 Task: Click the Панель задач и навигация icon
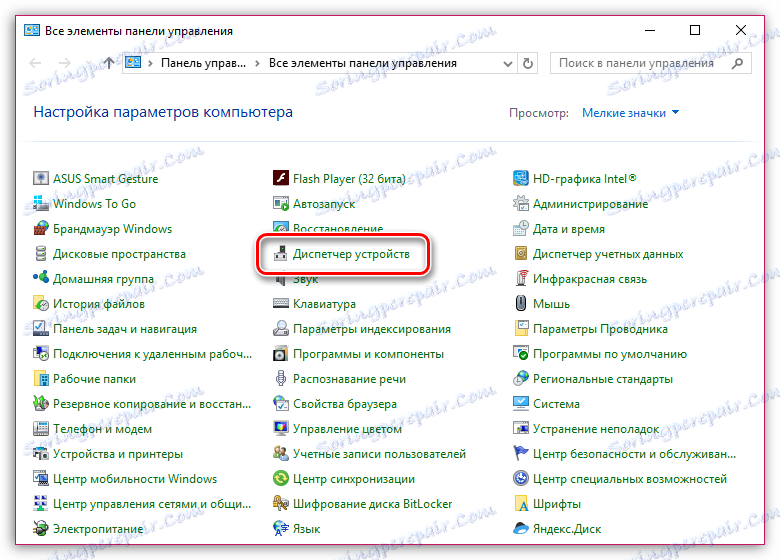click(40, 329)
